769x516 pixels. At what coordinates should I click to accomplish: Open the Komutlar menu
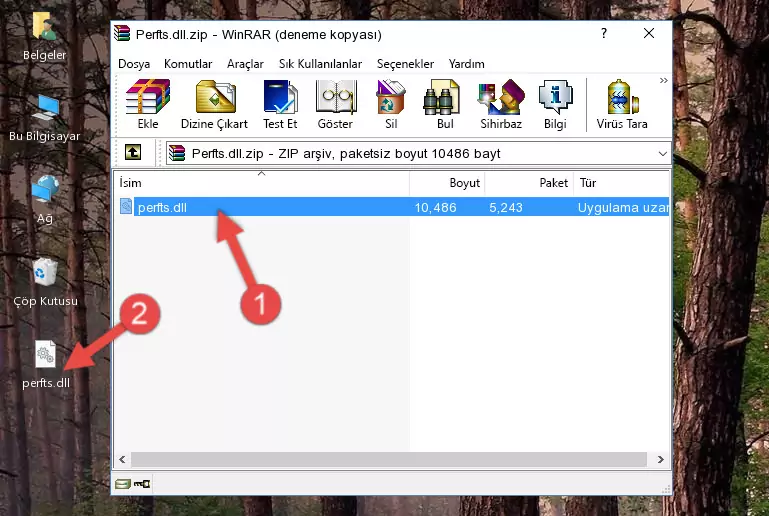point(188,64)
